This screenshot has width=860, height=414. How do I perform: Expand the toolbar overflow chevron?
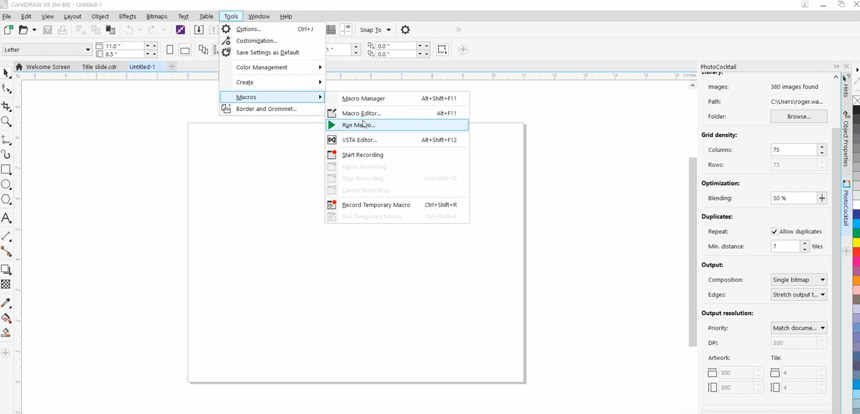click(459, 30)
